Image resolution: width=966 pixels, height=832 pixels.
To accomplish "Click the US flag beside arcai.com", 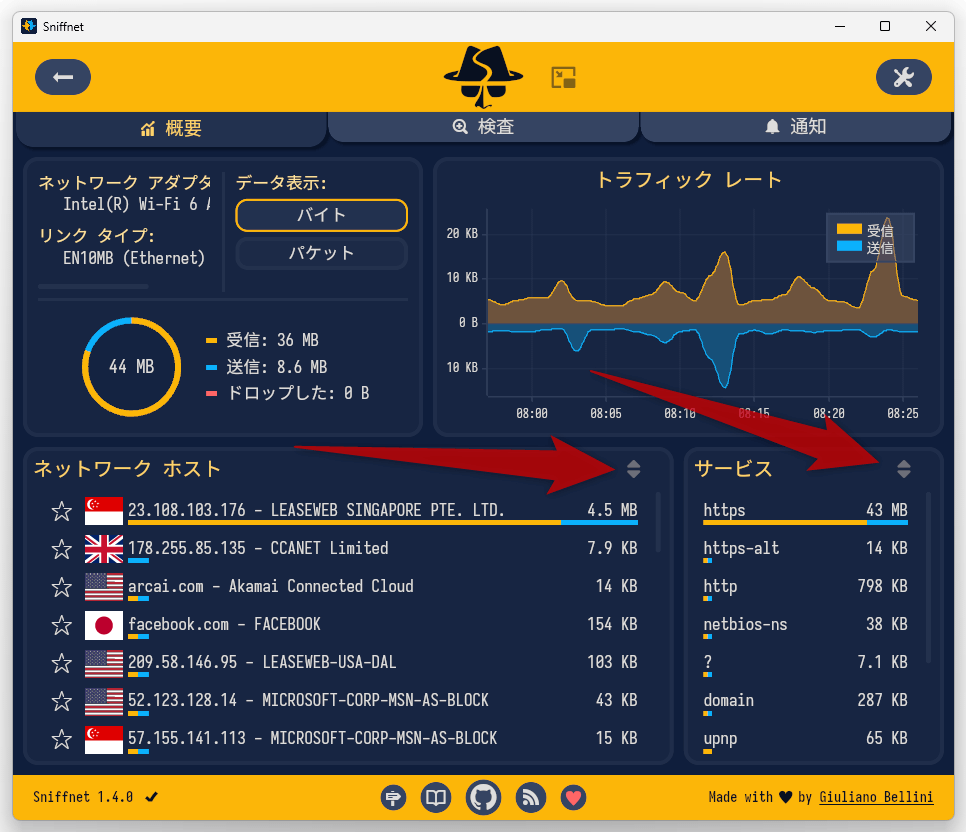I will pyautogui.click(x=104, y=587).
